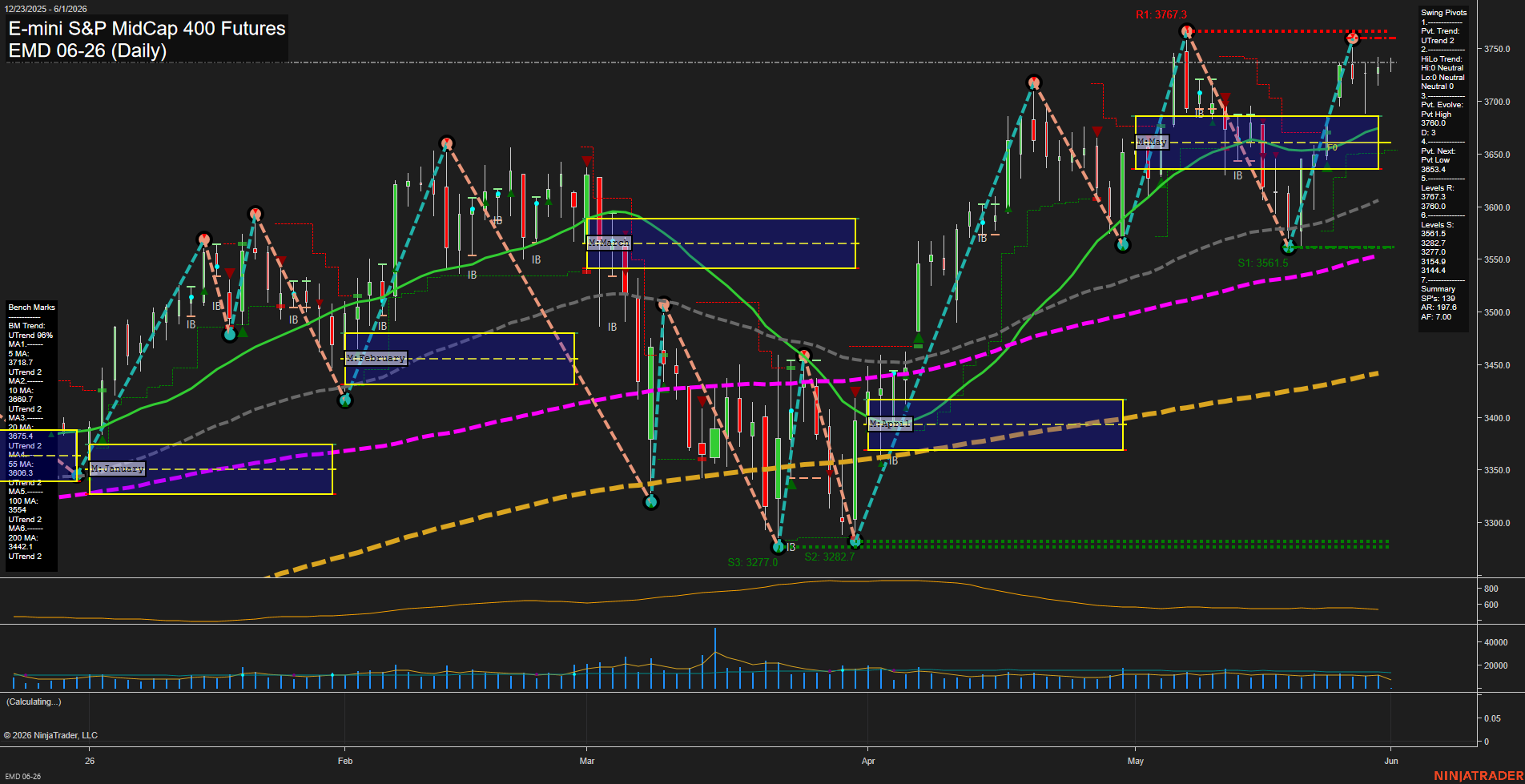Click the 0.05 value on the bottom axis

point(1492,719)
